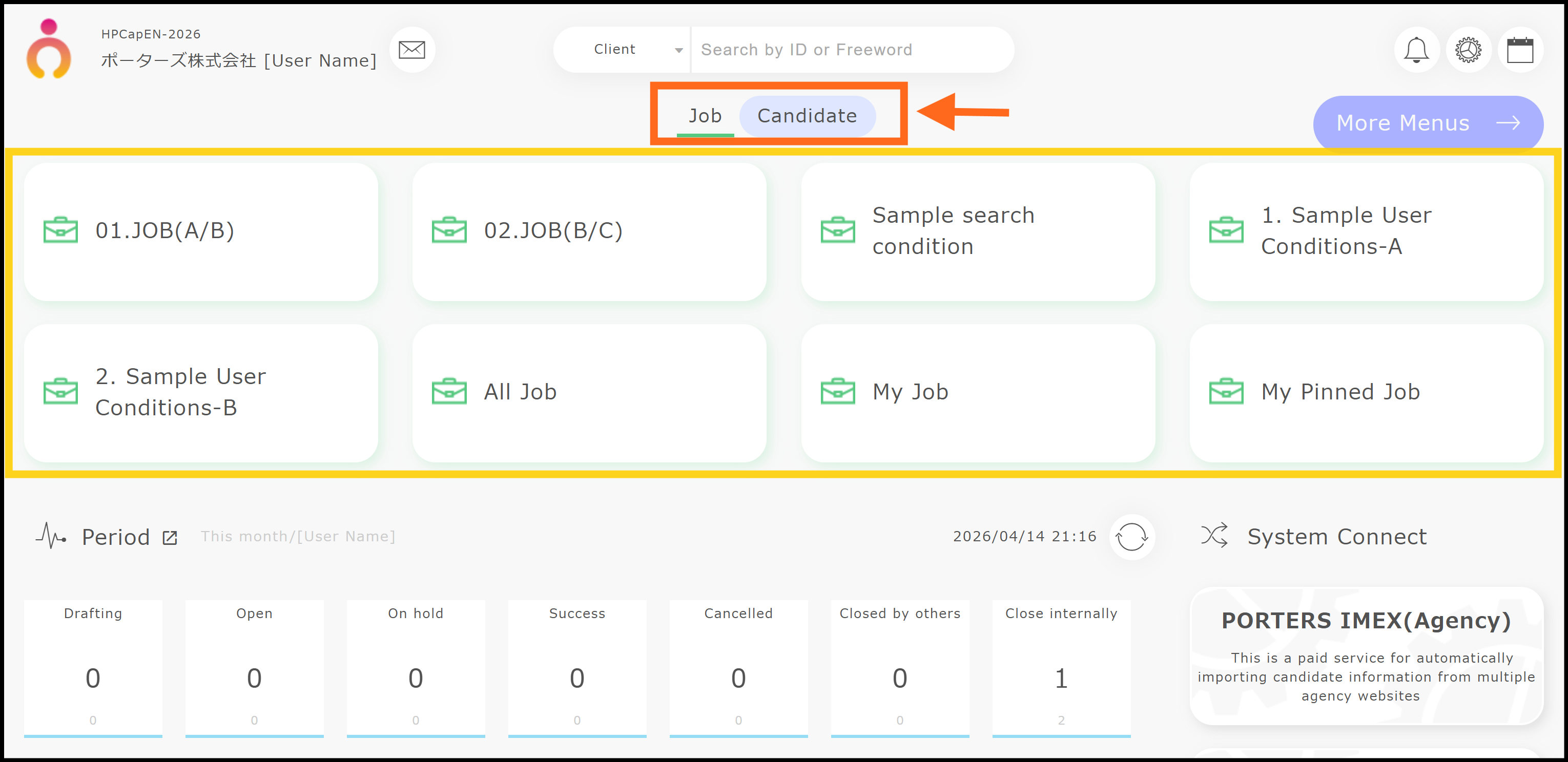Click the Period pulse chart icon
Viewport: 1568px width, 762px height.
click(x=51, y=536)
